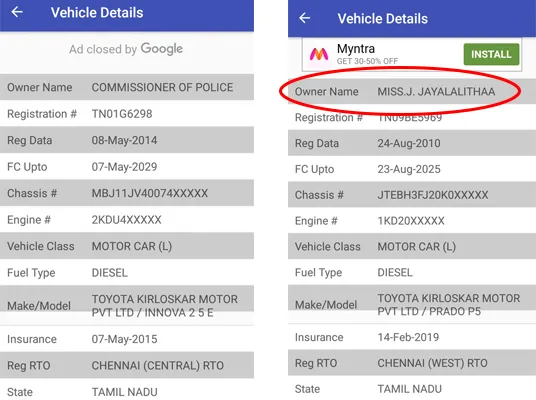Tap Reg Data 24-Aug-2010 row
The width and height of the screenshot is (536, 400).
(x=412, y=143)
